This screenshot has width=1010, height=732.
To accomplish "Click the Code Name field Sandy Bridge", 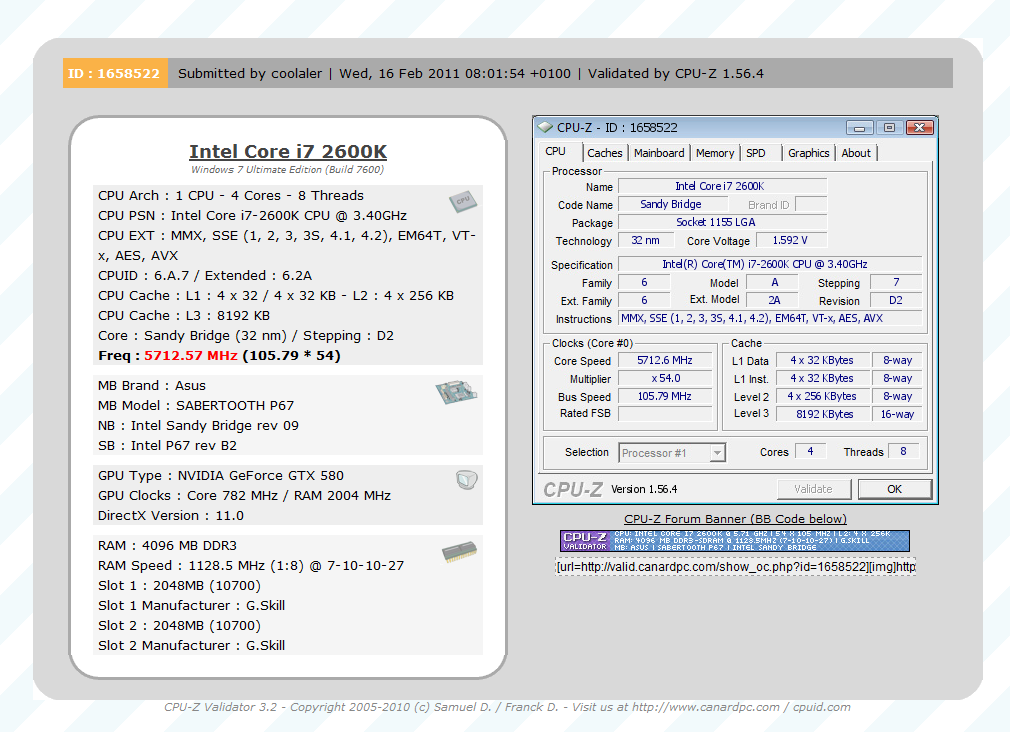I will (672, 204).
